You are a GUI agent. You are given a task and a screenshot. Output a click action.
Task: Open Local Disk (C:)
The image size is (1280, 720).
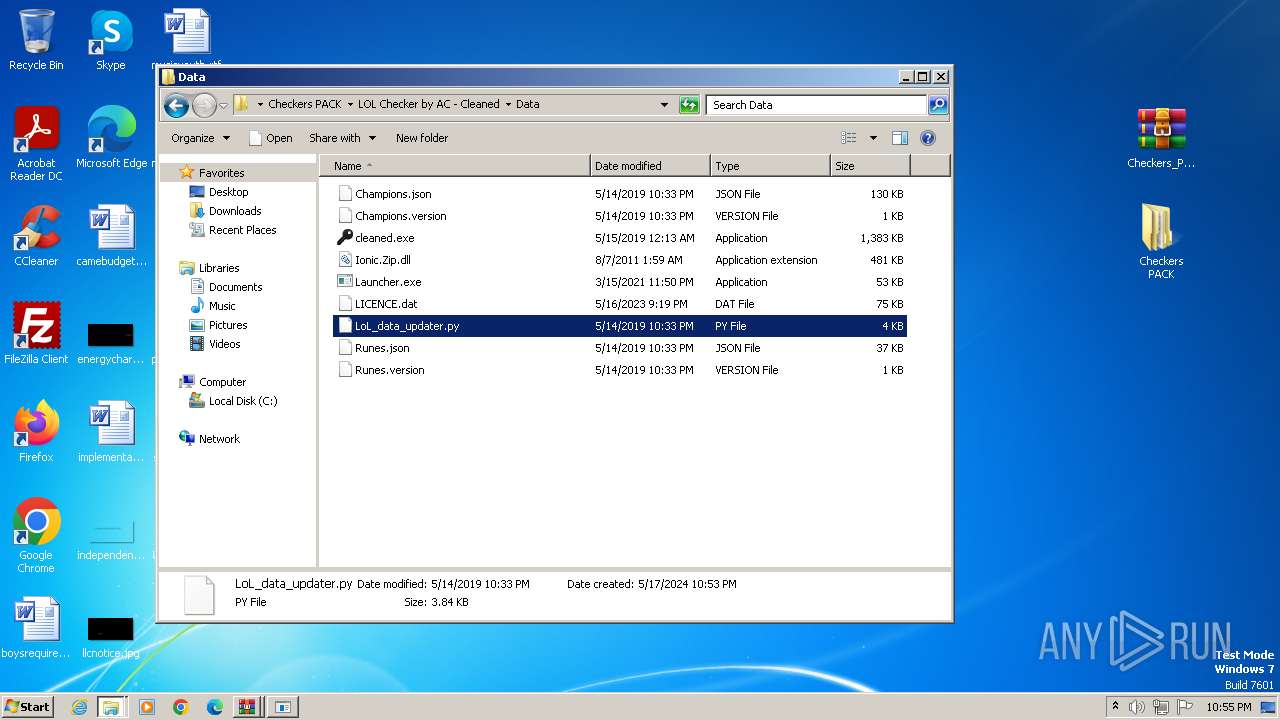(242, 401)
